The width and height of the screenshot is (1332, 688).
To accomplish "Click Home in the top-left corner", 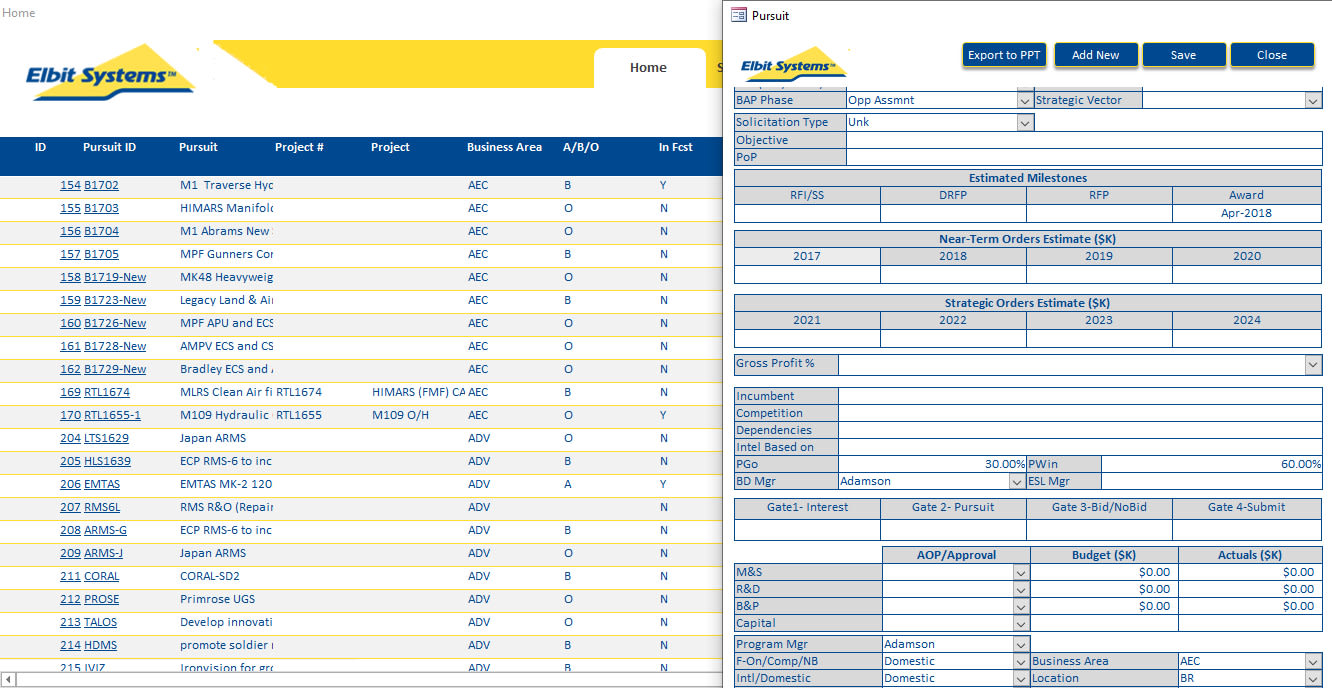I will point(18,12).
